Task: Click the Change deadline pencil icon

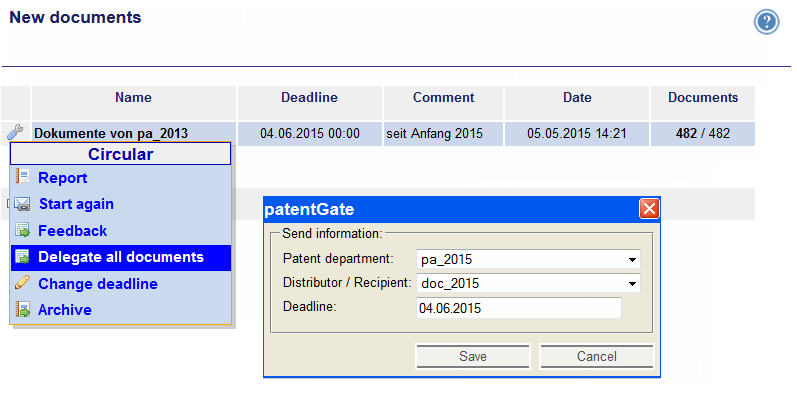Action: (22, 283)
